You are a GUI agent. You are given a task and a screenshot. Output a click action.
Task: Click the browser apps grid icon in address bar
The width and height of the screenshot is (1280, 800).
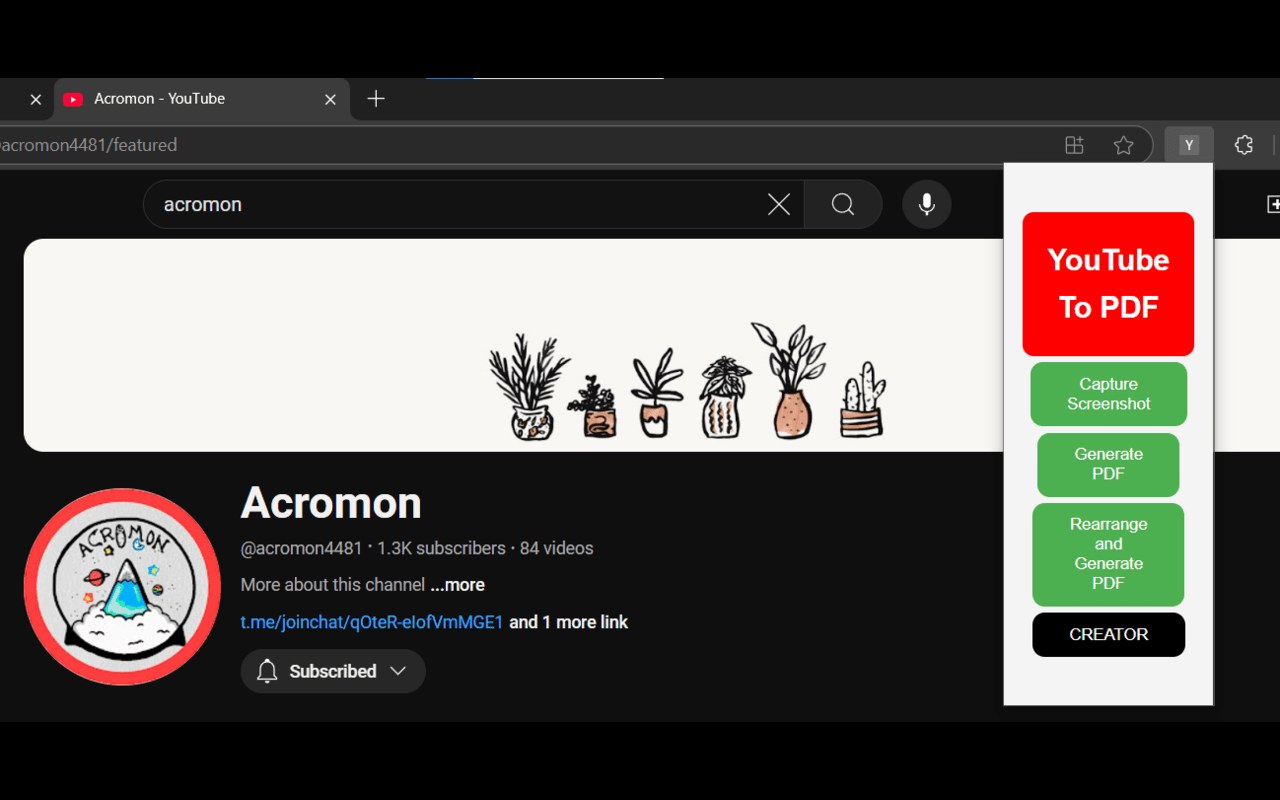pyautogui.click(x=1074, y=145)
